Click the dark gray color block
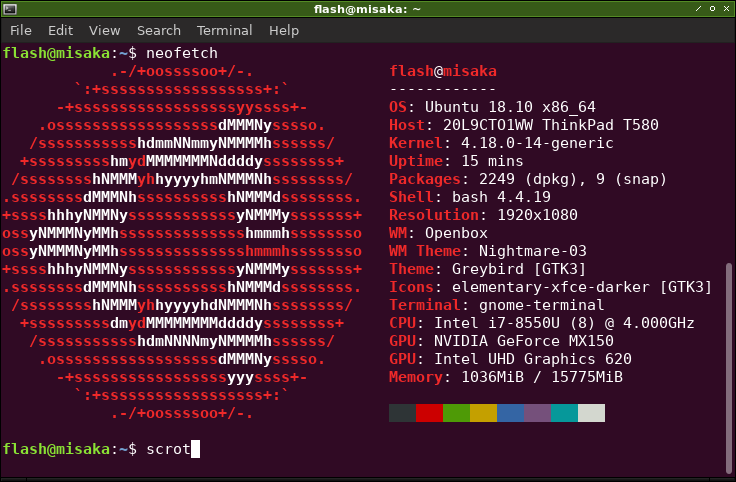Screen dimensions: 736x482 pos(402,413)
